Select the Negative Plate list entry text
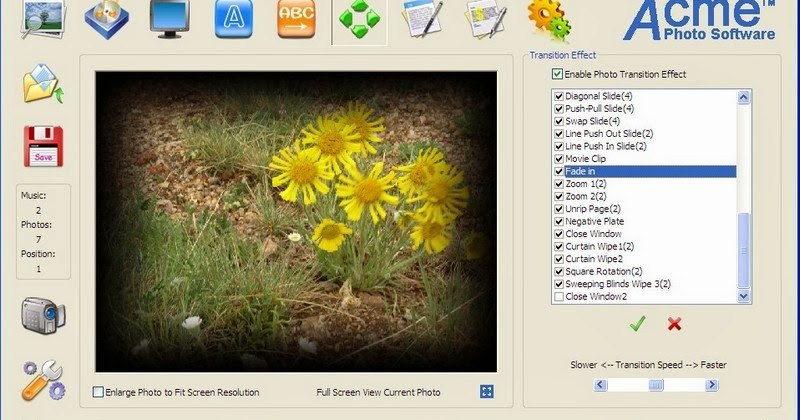This screenshot has width=800, height=420. click(594, 221)
